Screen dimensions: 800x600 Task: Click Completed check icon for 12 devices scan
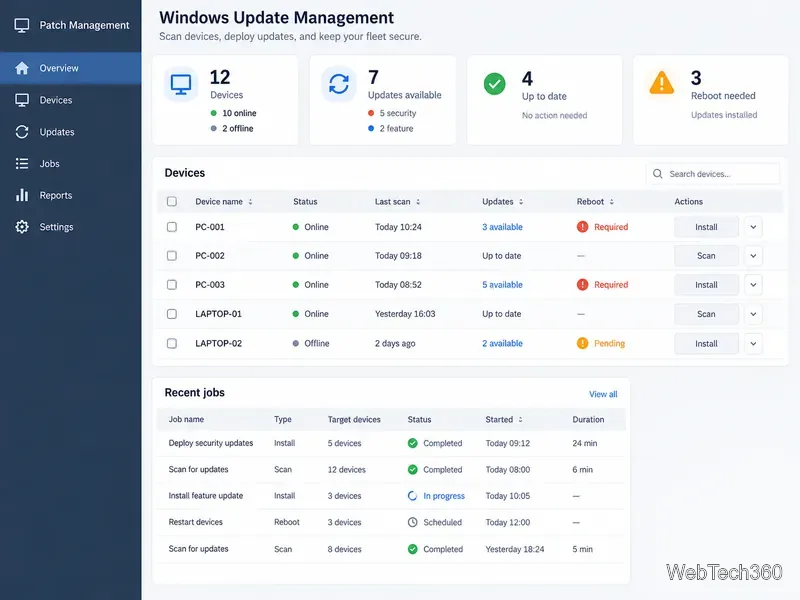coord(412,469)
